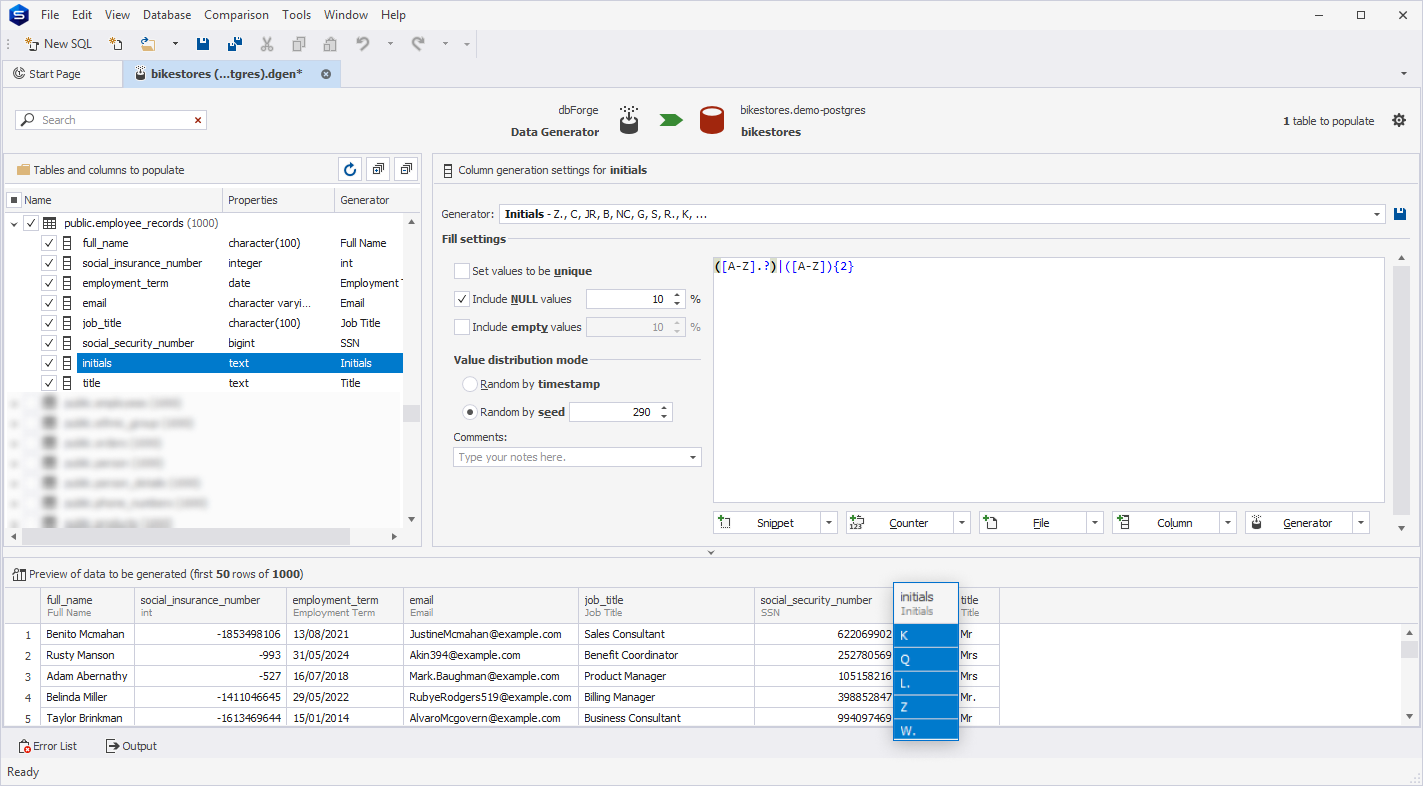Open the Comments dropdown arrow

pyautogui.click(x=693, y=457)
